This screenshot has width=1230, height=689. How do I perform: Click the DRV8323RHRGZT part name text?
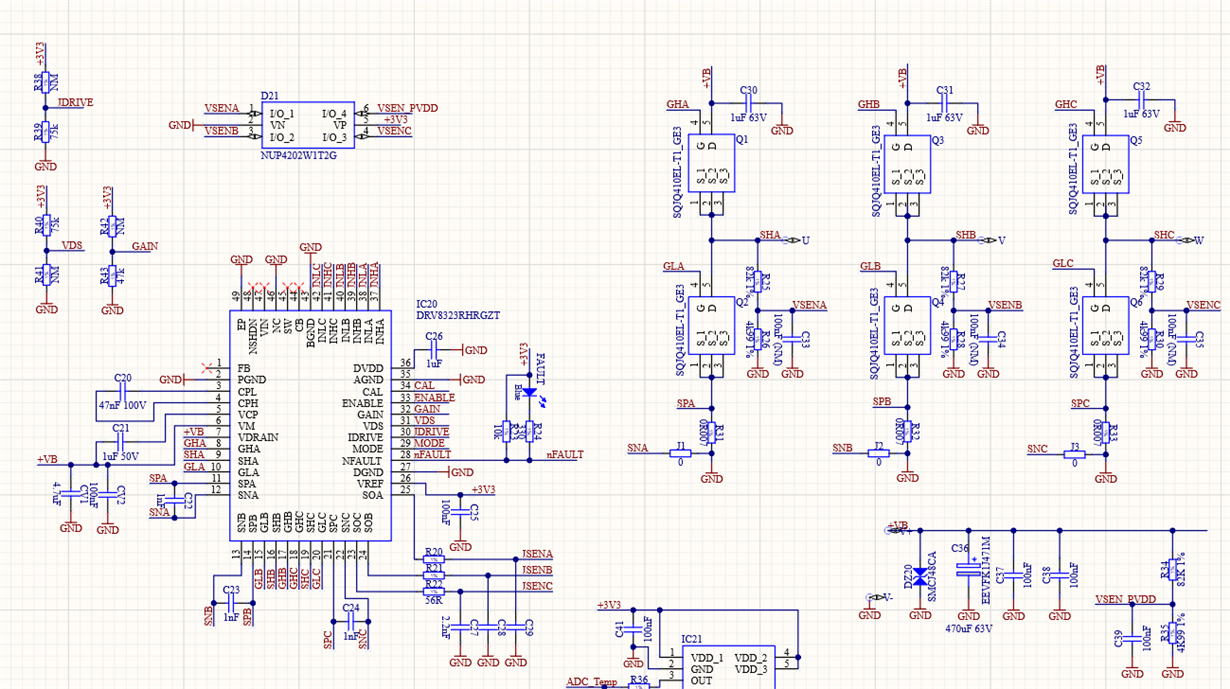click(x=458, y=315)
